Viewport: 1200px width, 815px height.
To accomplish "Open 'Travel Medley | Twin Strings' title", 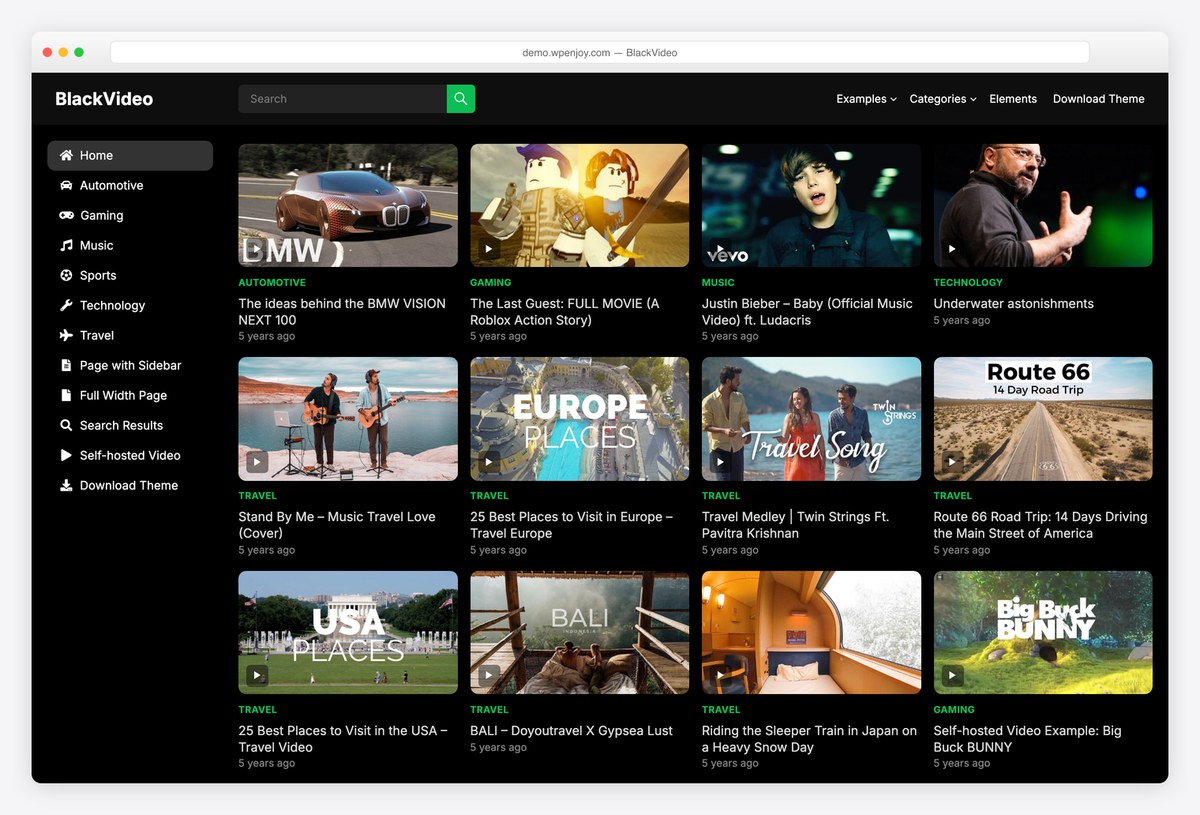I will (795, 525).
